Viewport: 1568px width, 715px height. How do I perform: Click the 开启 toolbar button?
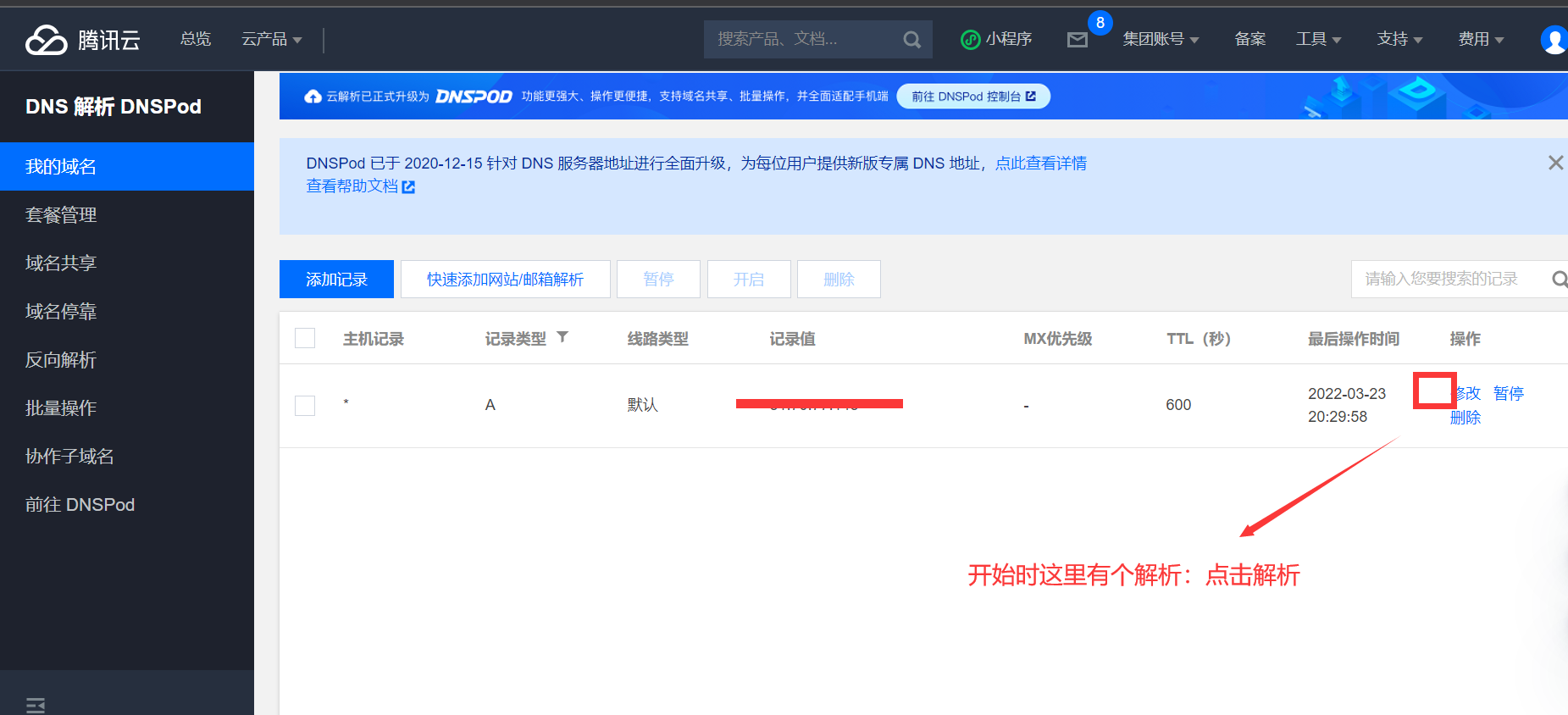click(x=749, y=280)
